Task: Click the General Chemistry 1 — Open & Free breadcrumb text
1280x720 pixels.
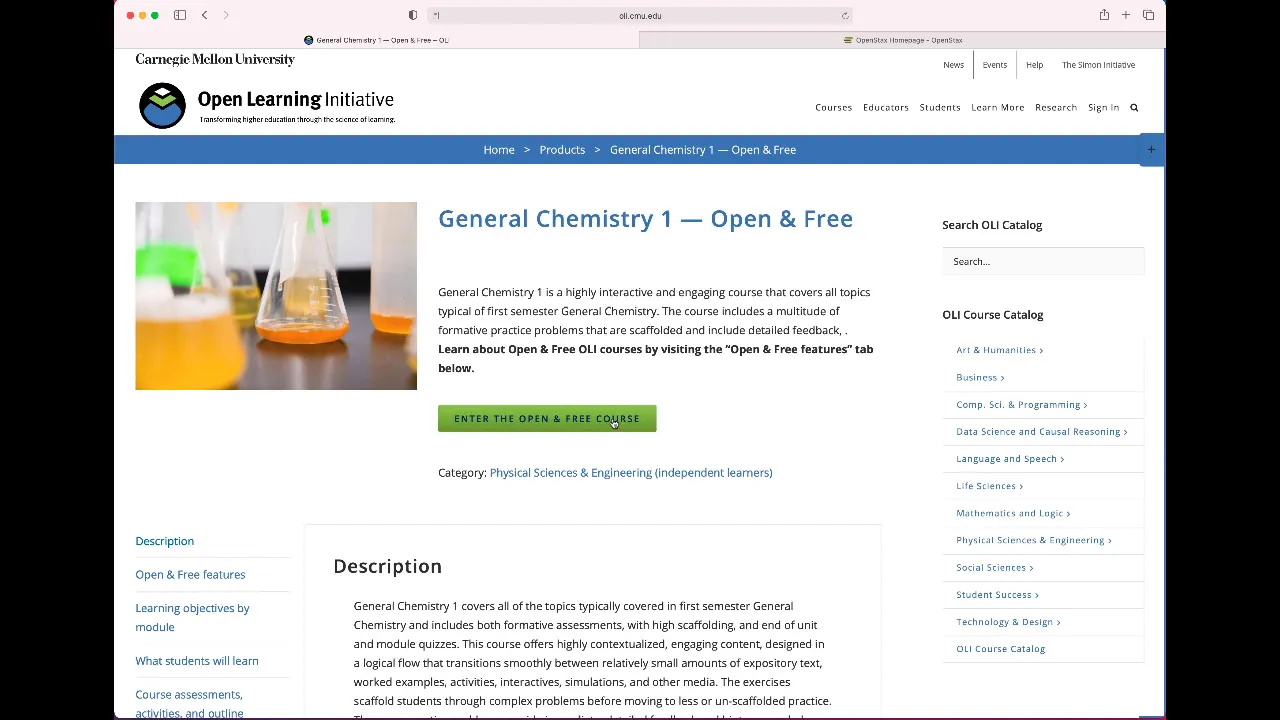Action: coord(703,150)
